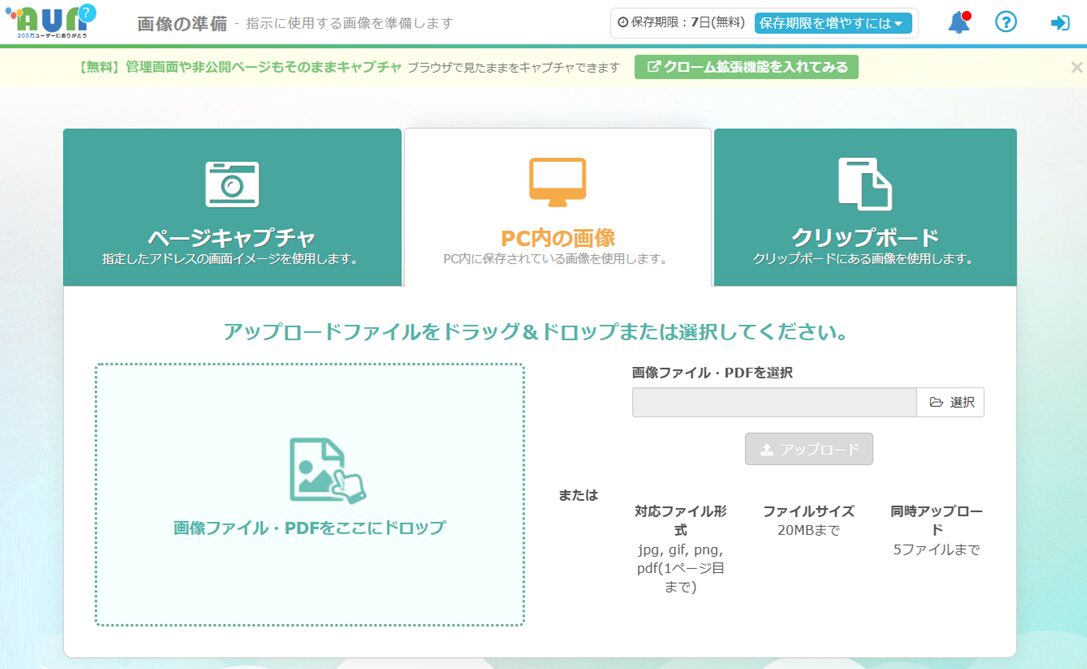Select the クリップボード tab label
The width and height of the screenshot is (1087, 669).
(x=864, y=238)
